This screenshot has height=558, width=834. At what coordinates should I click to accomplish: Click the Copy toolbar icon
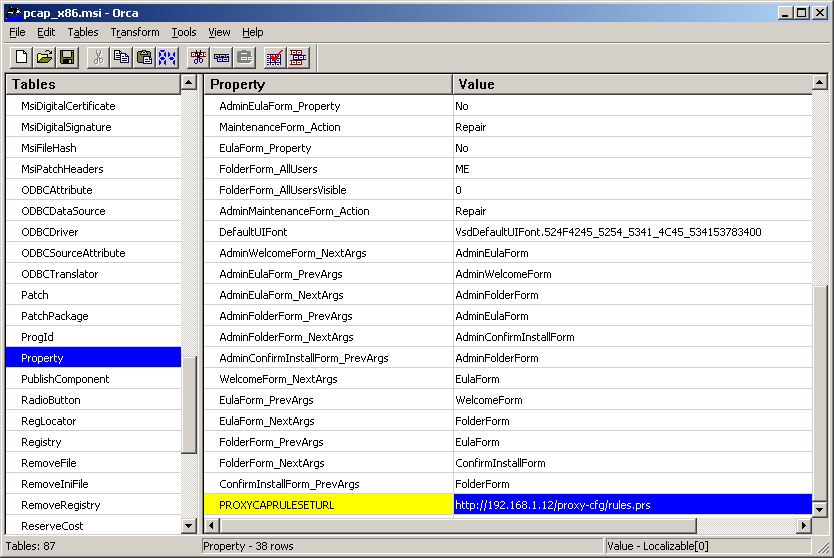pyautogui.click(x=122, y=58)
